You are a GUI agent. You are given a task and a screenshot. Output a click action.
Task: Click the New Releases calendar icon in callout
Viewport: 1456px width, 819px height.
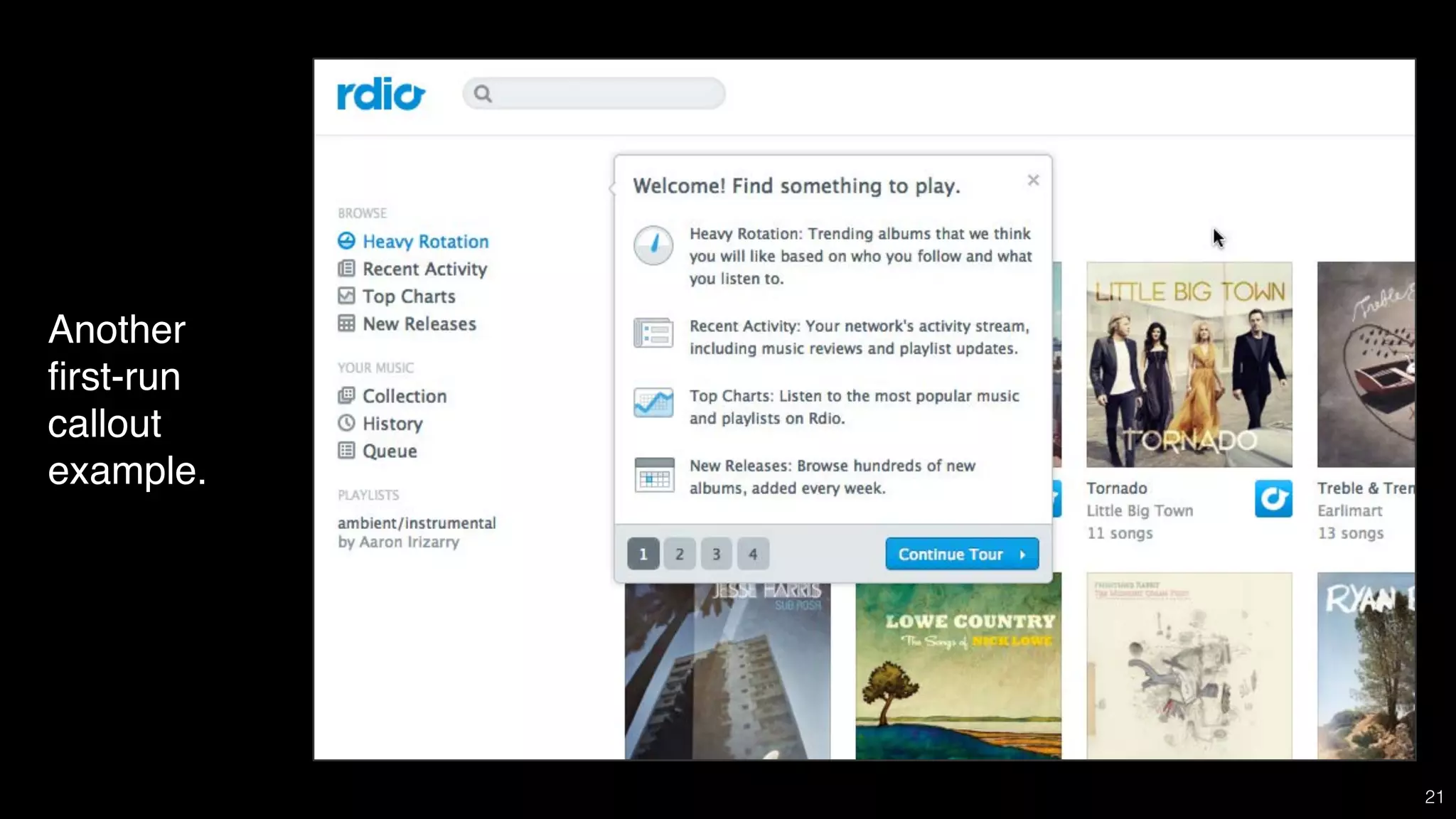coord(653,475)
